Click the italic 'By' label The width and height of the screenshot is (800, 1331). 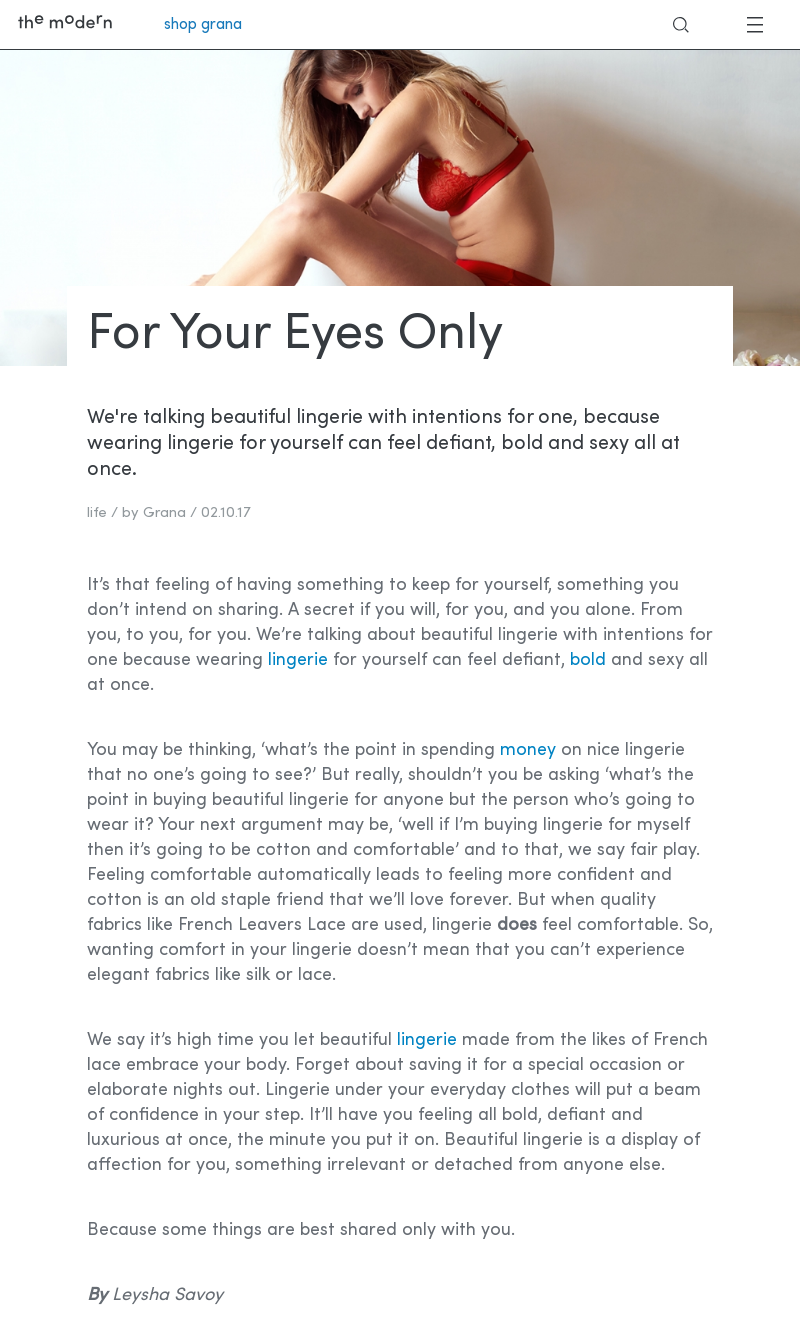point(97,1295)
